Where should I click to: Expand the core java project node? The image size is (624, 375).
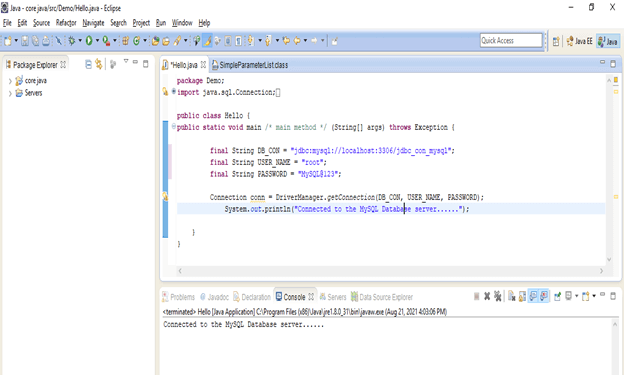pyautogui.click(x=10, y=81)
